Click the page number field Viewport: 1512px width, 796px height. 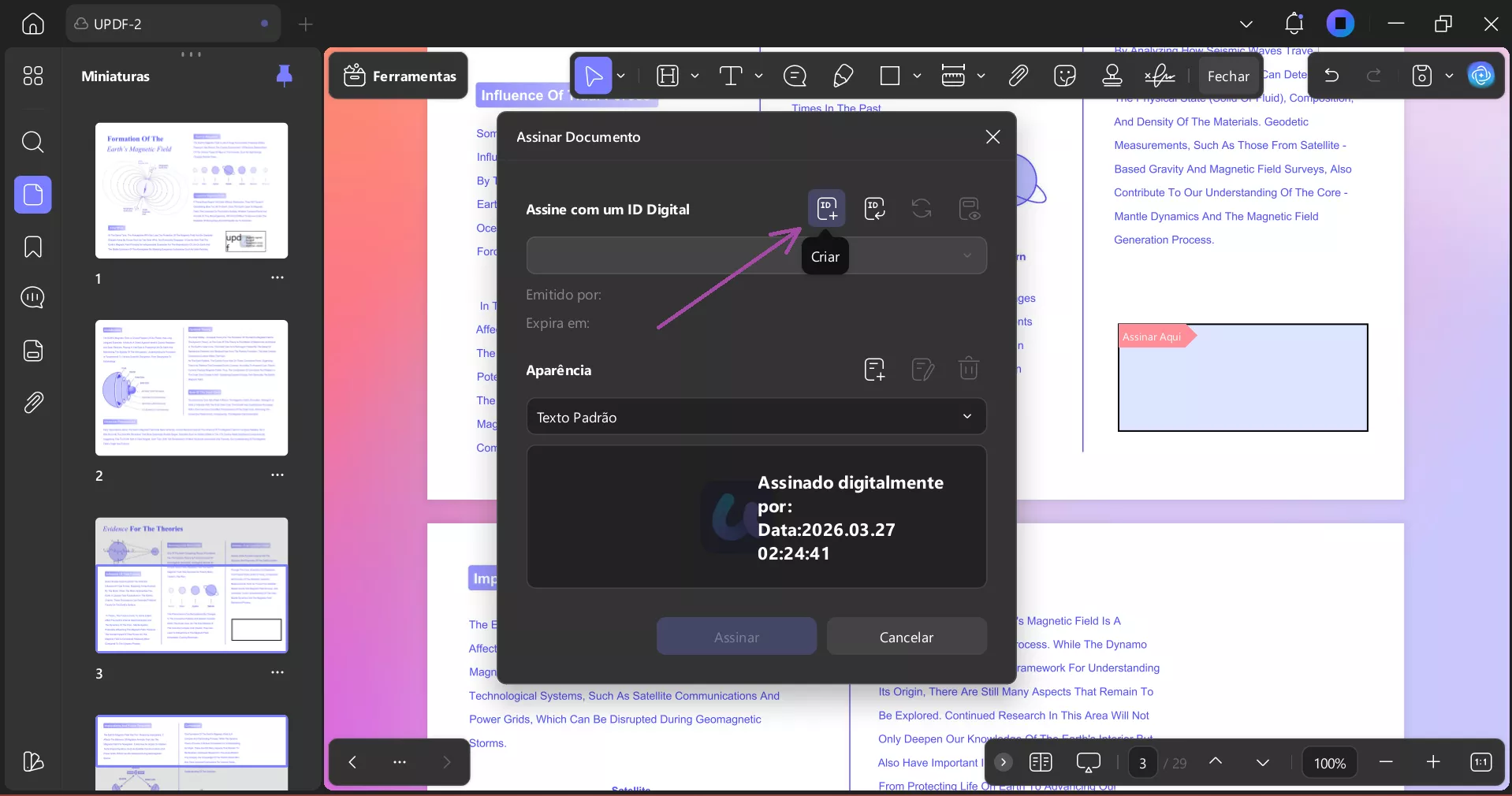[x=1142, y=762]
